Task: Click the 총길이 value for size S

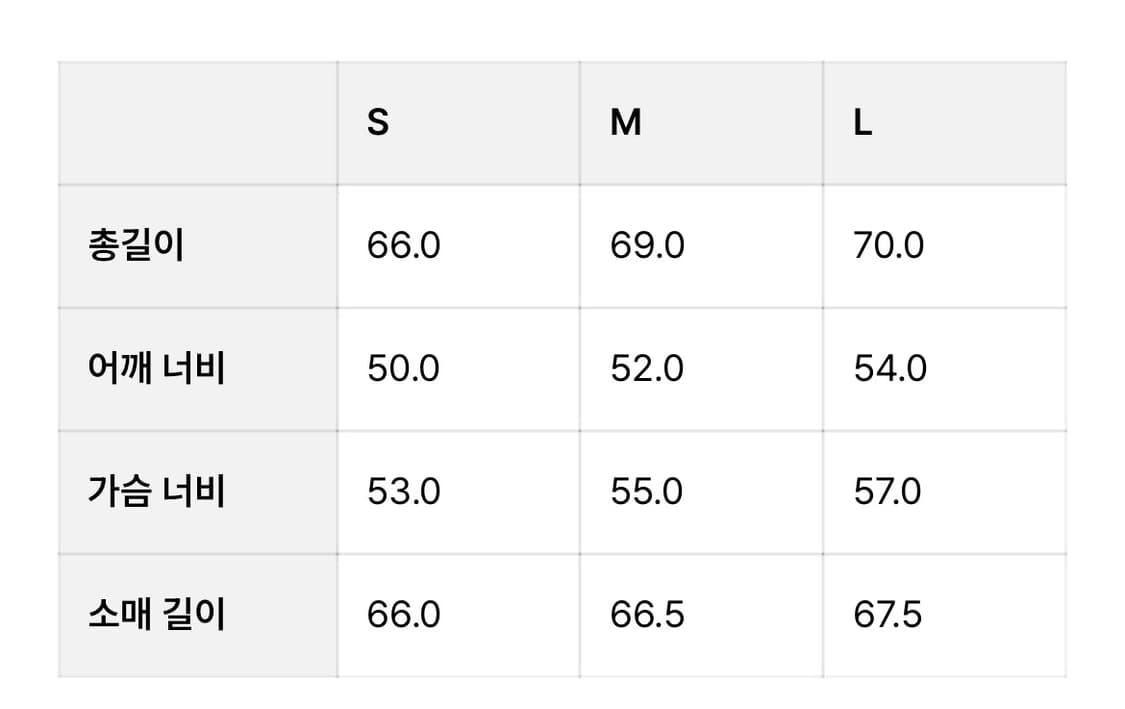Action: 403,246
